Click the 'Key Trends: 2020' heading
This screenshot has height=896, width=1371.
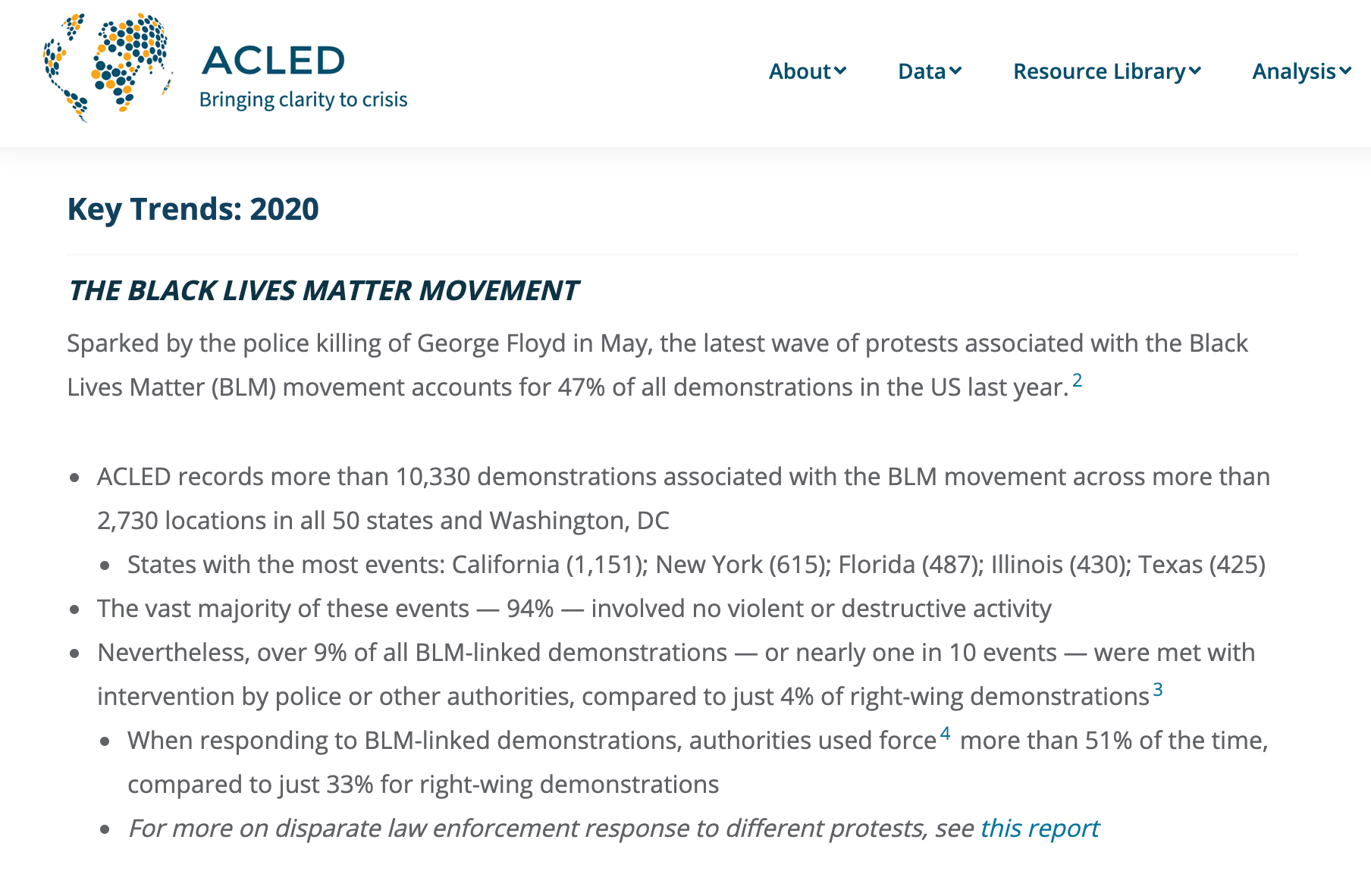(193, 209)
